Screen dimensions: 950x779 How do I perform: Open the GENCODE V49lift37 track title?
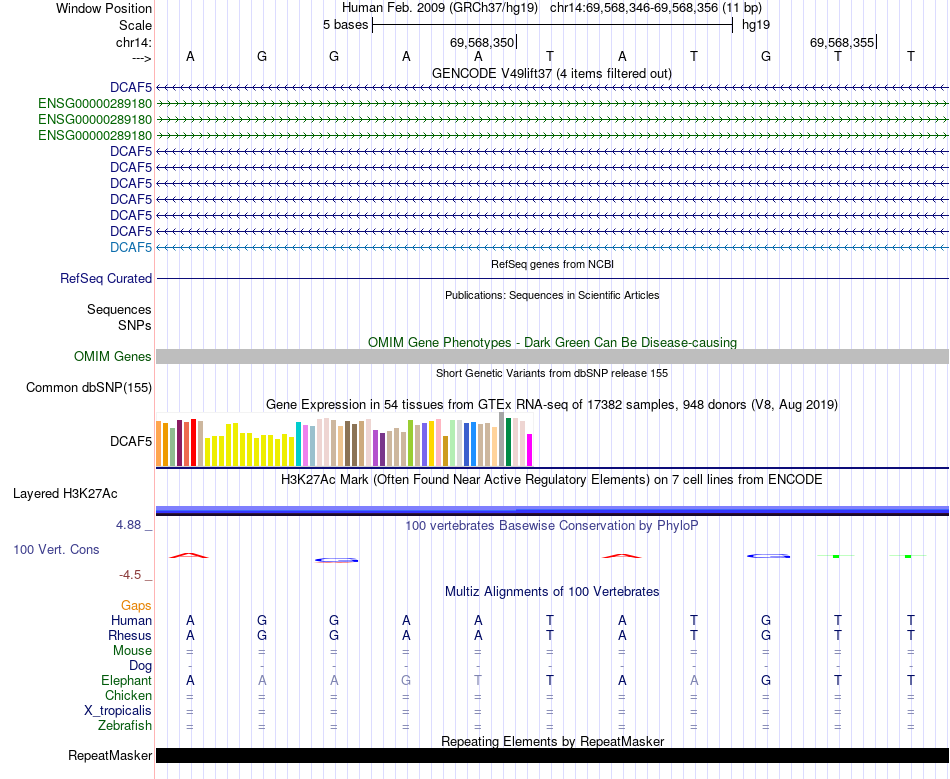click(x=551, y=73)
